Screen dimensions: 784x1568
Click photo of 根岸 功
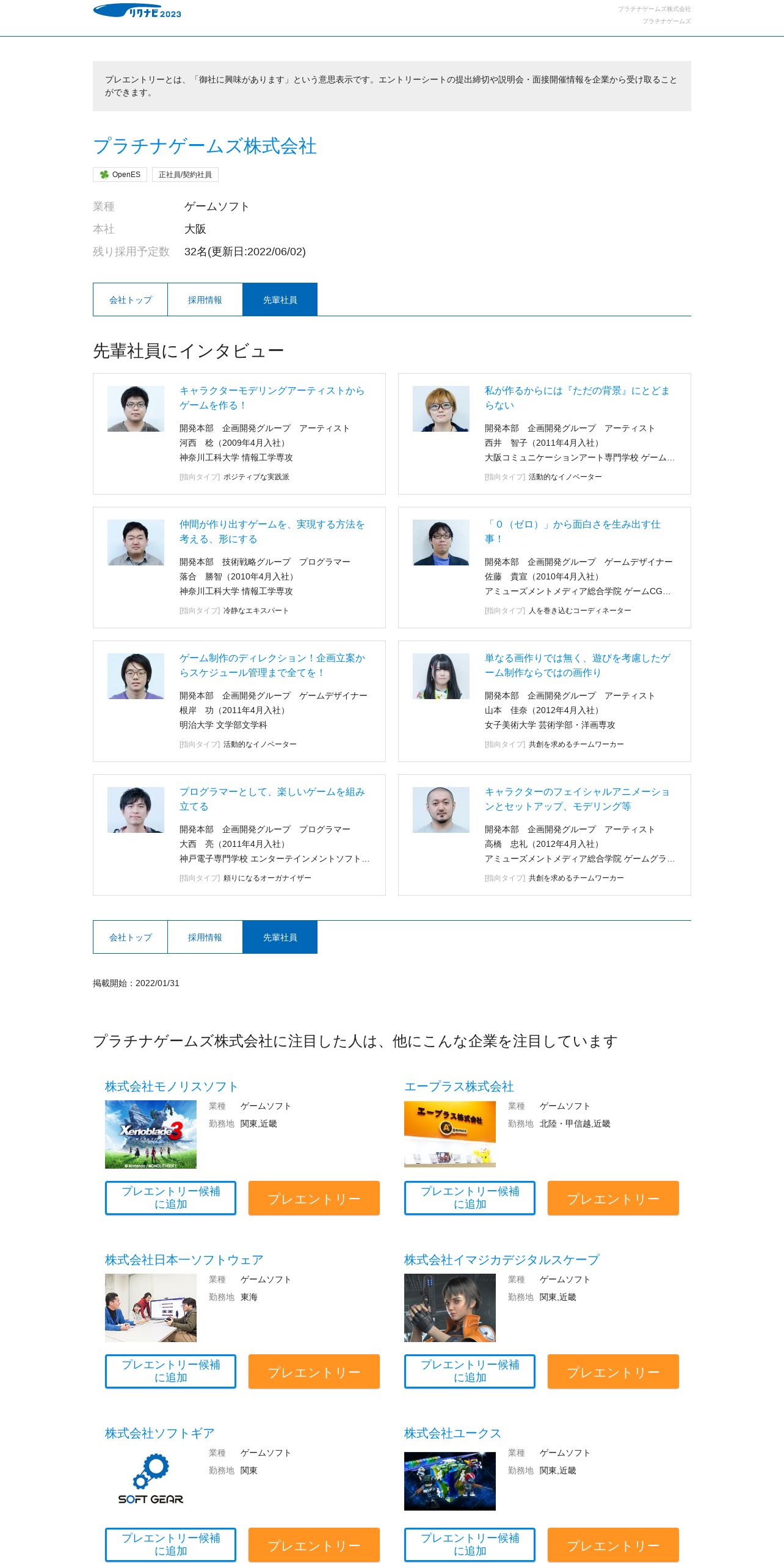pyautogui.click(x=136, y=676)
